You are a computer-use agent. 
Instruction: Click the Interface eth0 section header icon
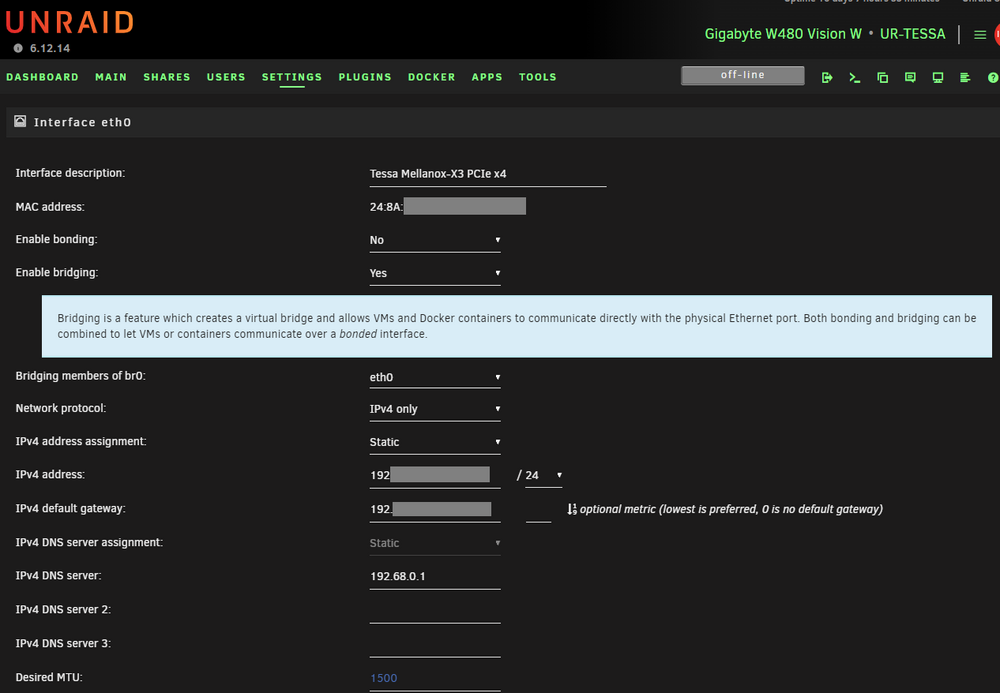click(20, 121)
